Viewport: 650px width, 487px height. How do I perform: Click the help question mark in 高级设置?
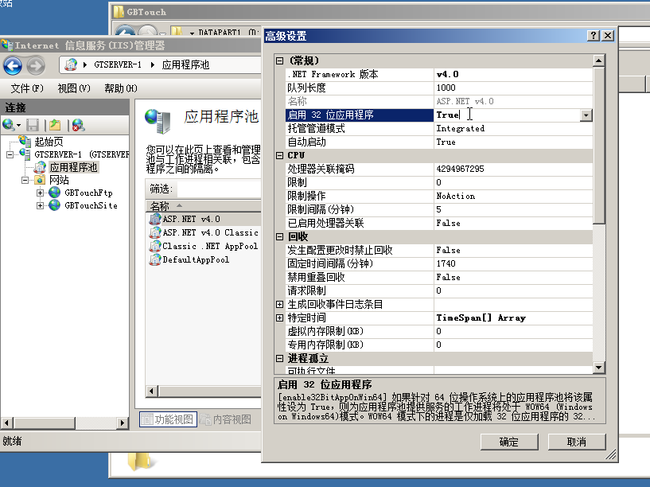593,36
